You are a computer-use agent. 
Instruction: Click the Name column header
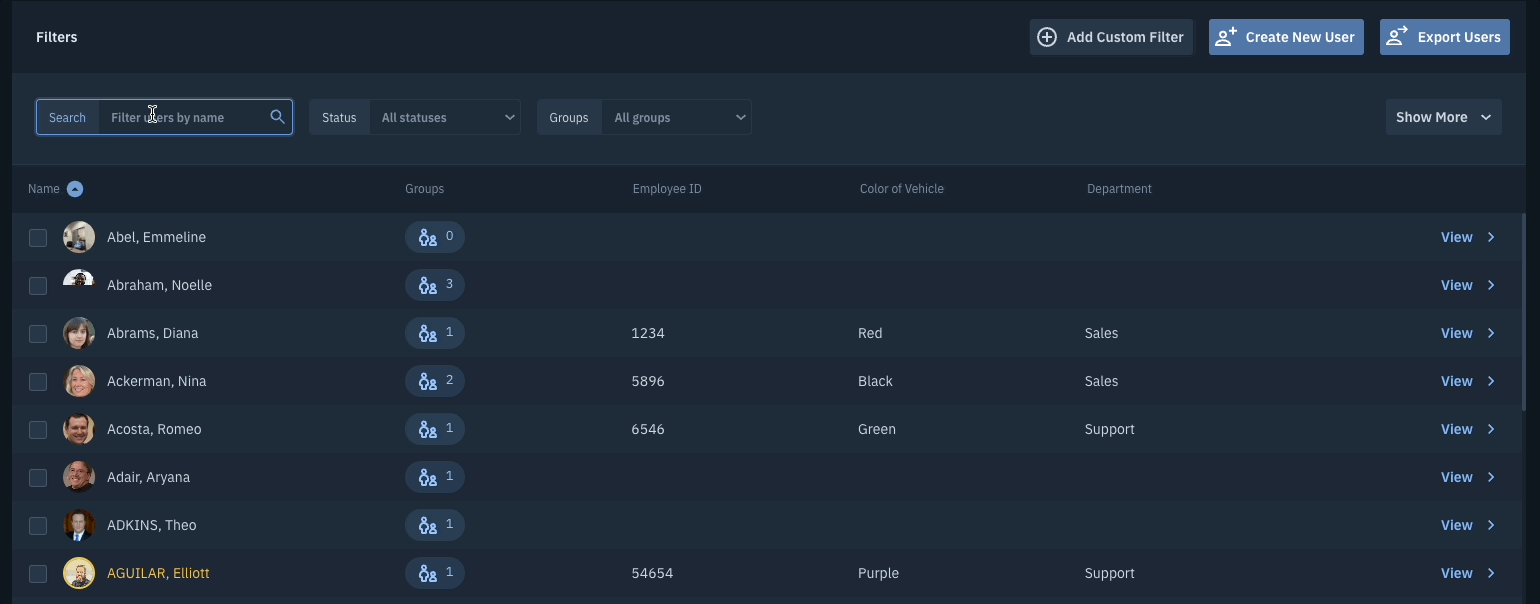pos(44,189)
